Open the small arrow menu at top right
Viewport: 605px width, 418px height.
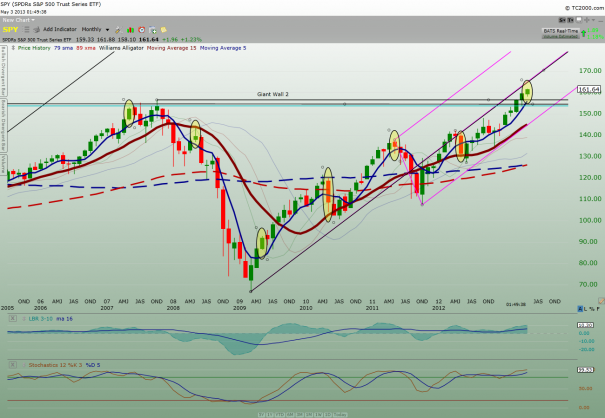tap(593, 20)
